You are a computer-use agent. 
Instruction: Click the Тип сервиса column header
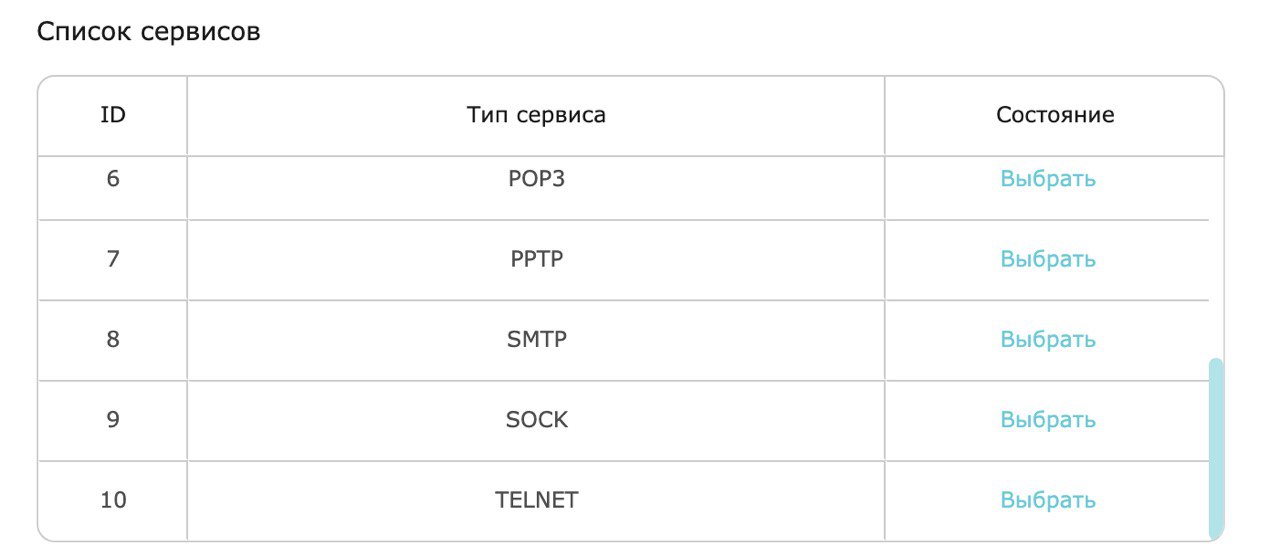536,115
